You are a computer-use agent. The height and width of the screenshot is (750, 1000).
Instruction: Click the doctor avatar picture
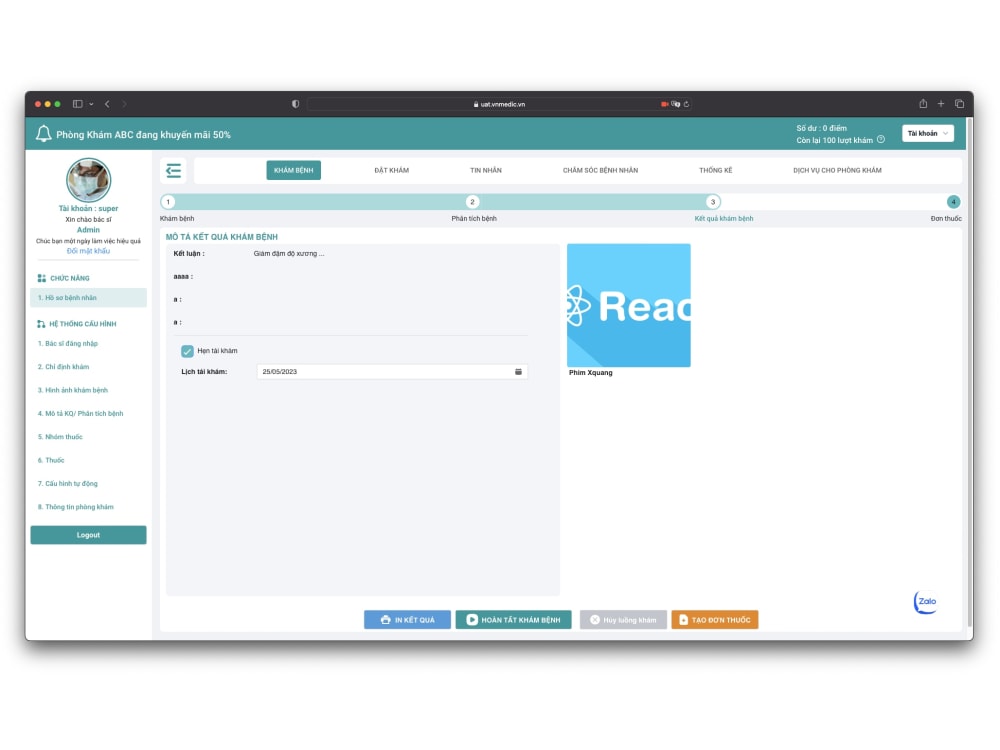point(89,180)
